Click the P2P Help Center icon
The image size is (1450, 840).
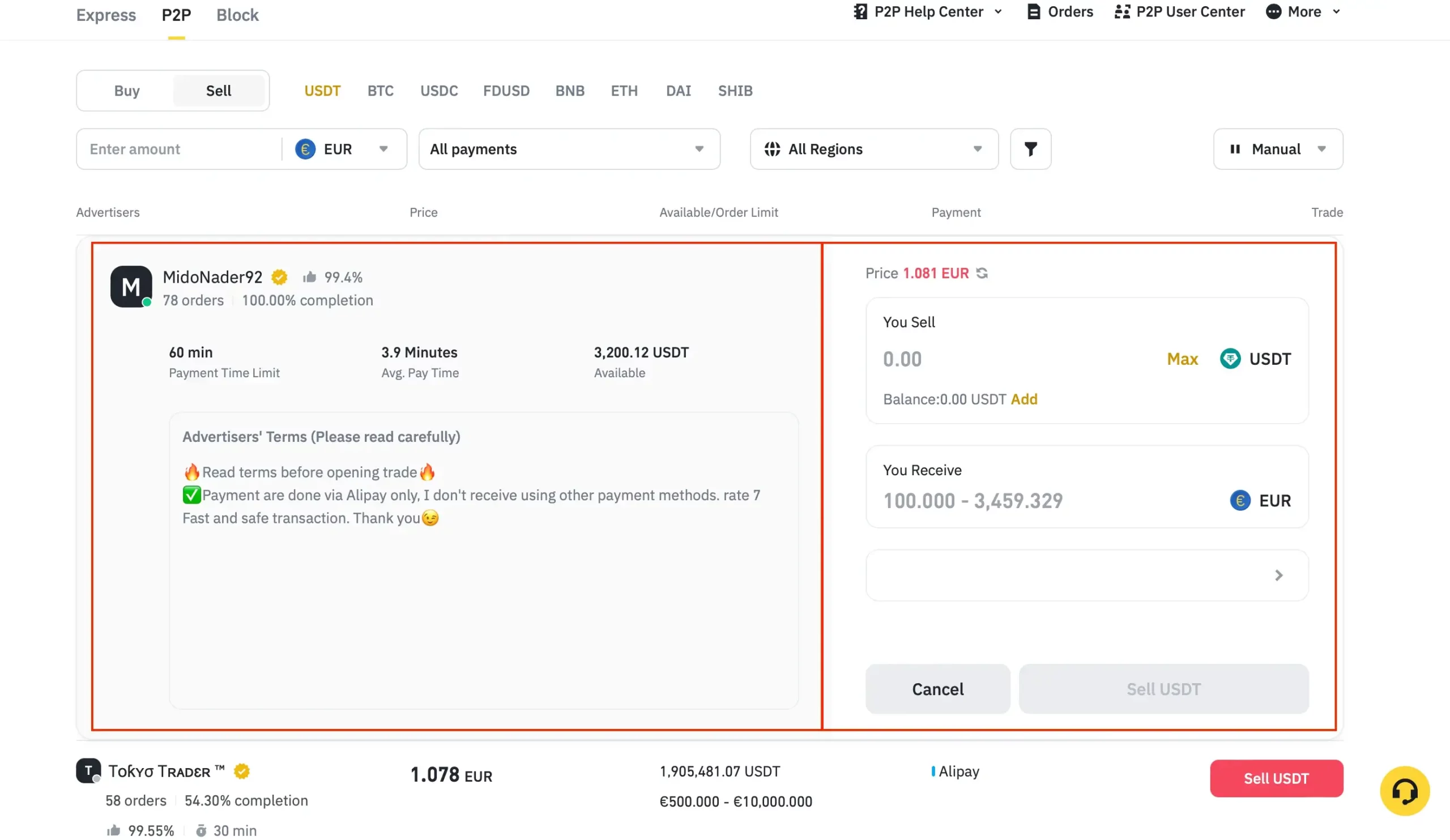[859, 12]
